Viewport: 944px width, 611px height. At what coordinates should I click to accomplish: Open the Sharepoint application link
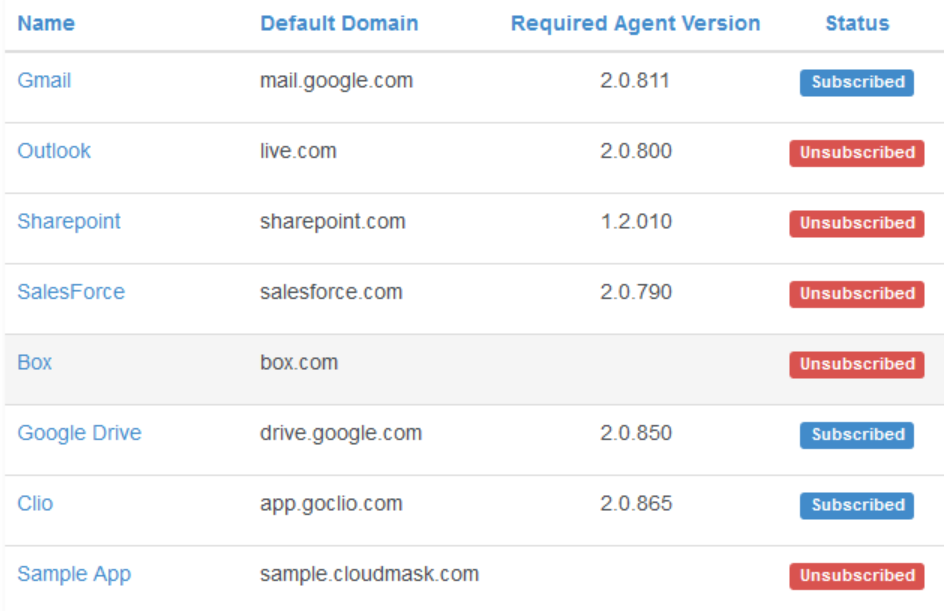coord(69,222)
